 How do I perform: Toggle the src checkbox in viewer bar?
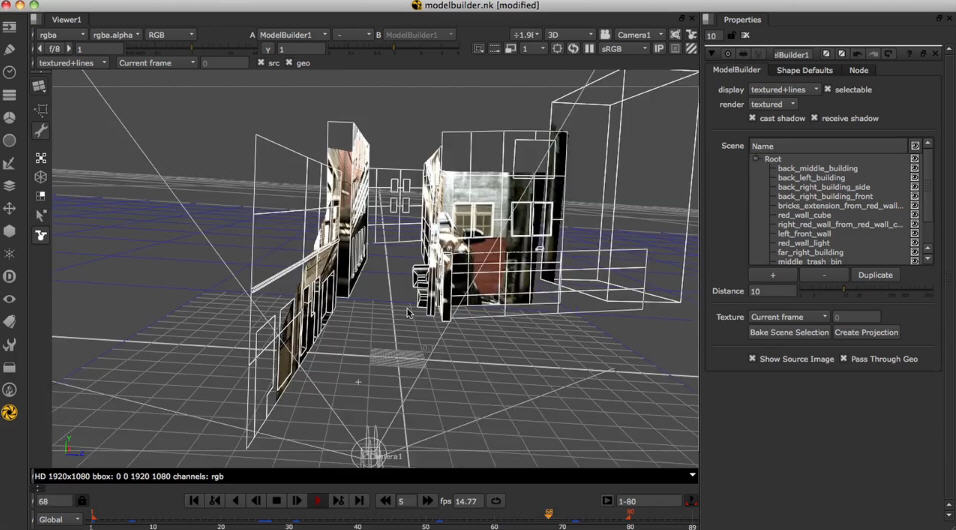coord(261,62)
